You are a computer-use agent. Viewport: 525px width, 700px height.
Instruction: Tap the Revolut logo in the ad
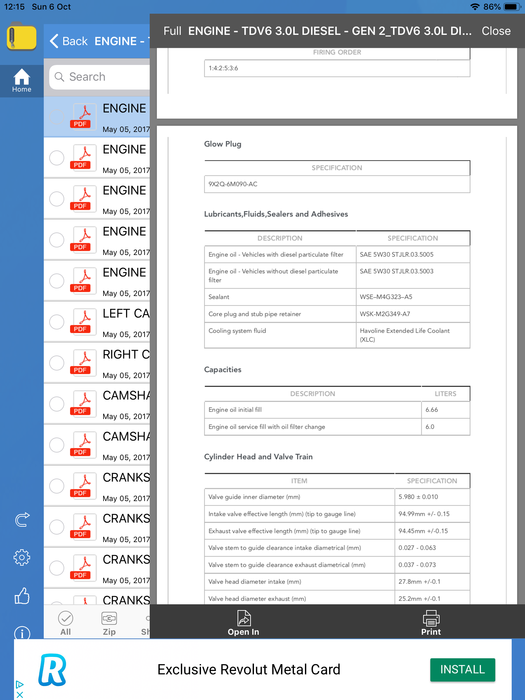click(52, 670)
